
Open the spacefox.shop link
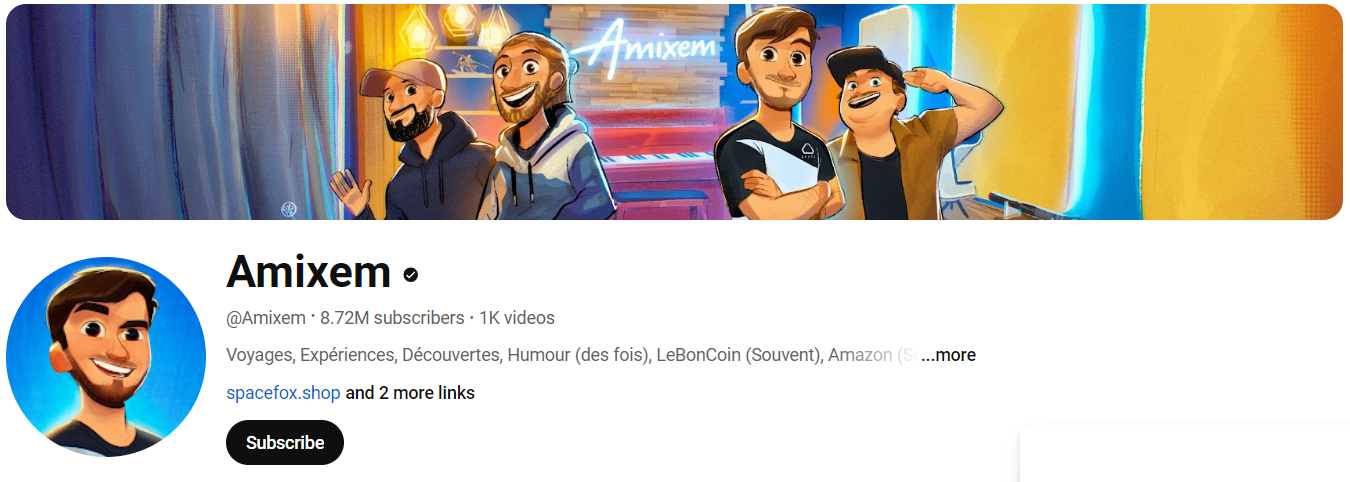tap(283, 393)
